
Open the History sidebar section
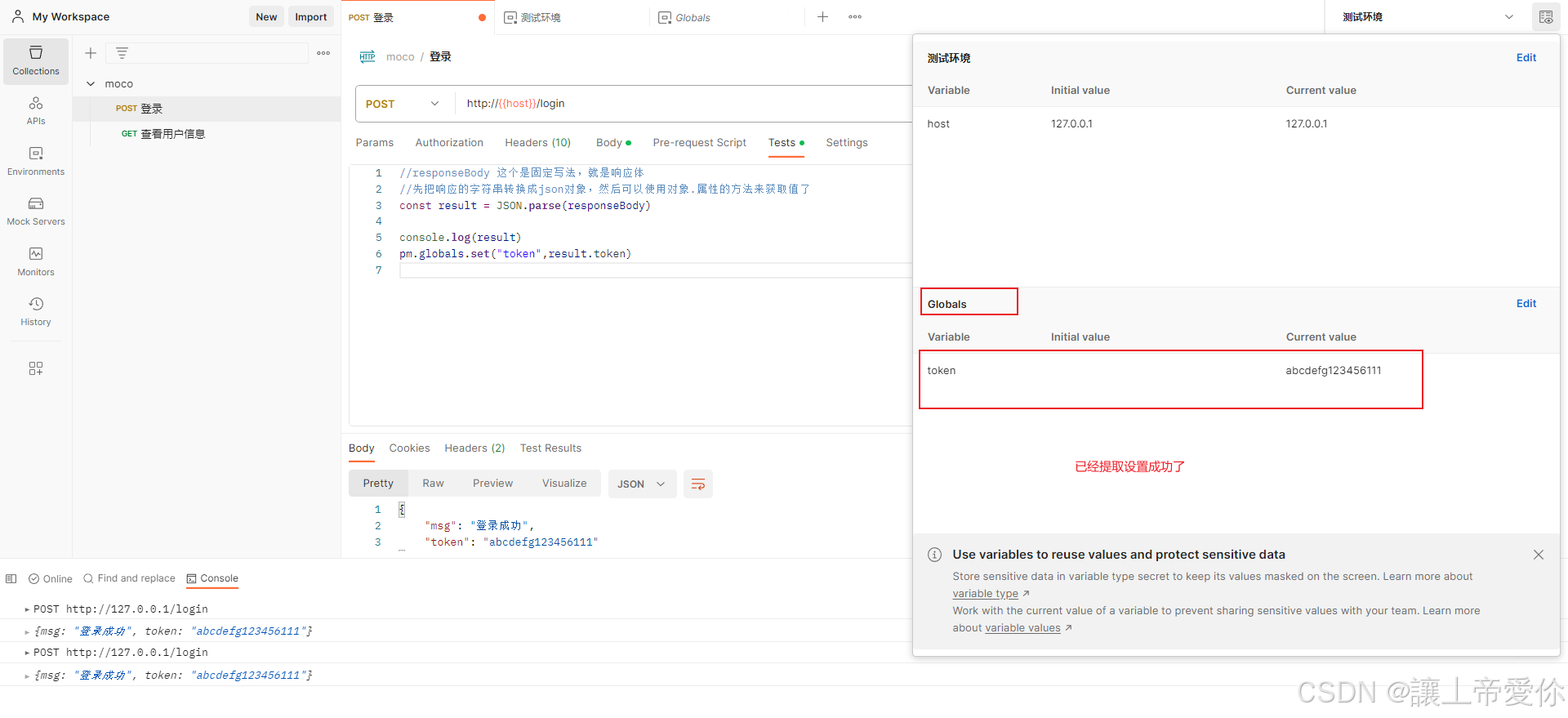tap(36, 311)
